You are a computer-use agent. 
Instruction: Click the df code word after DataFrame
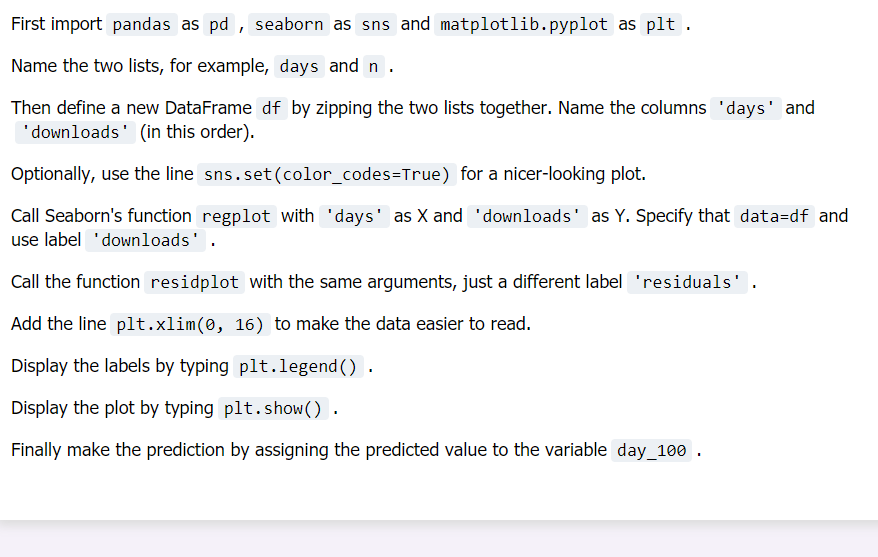coord(272,108)
